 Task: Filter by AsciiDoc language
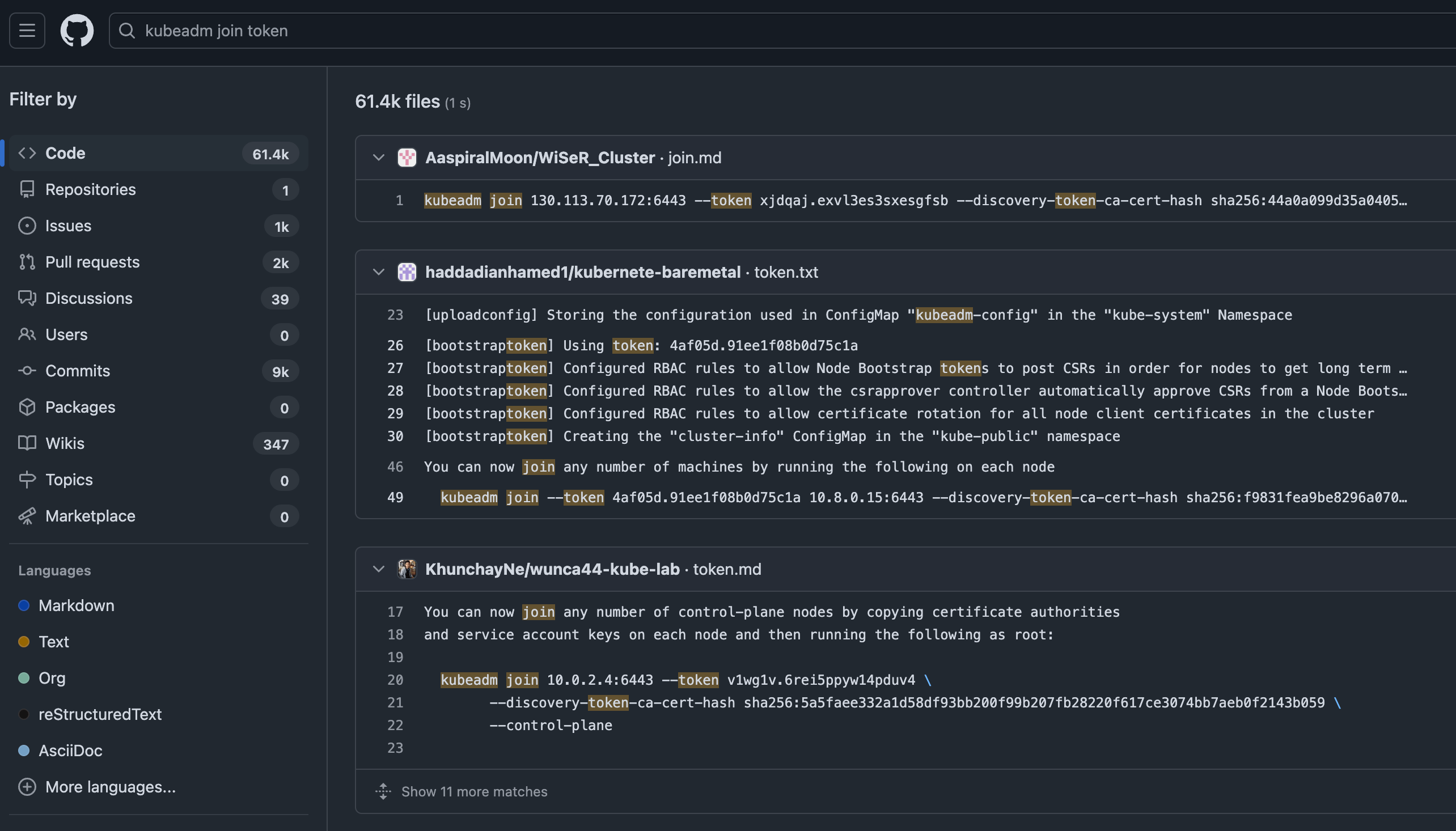tap(70, 751)
